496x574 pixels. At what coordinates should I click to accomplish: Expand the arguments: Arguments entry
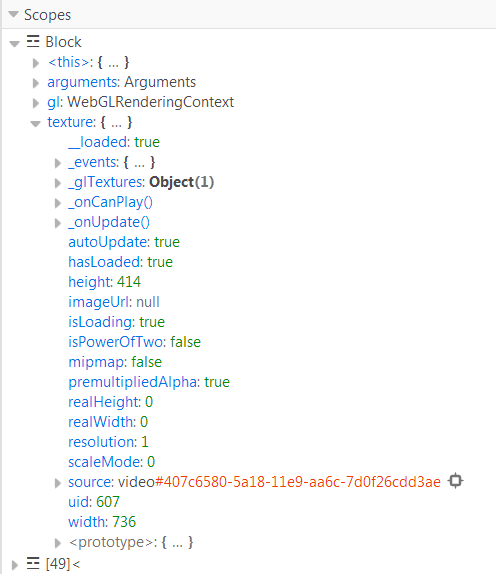tap(36, 83)
